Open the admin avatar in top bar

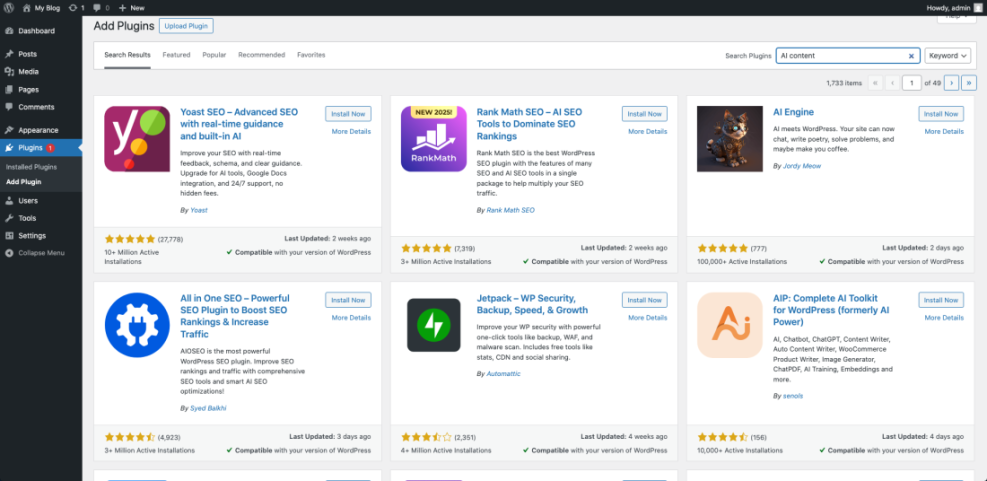(978, 8)
